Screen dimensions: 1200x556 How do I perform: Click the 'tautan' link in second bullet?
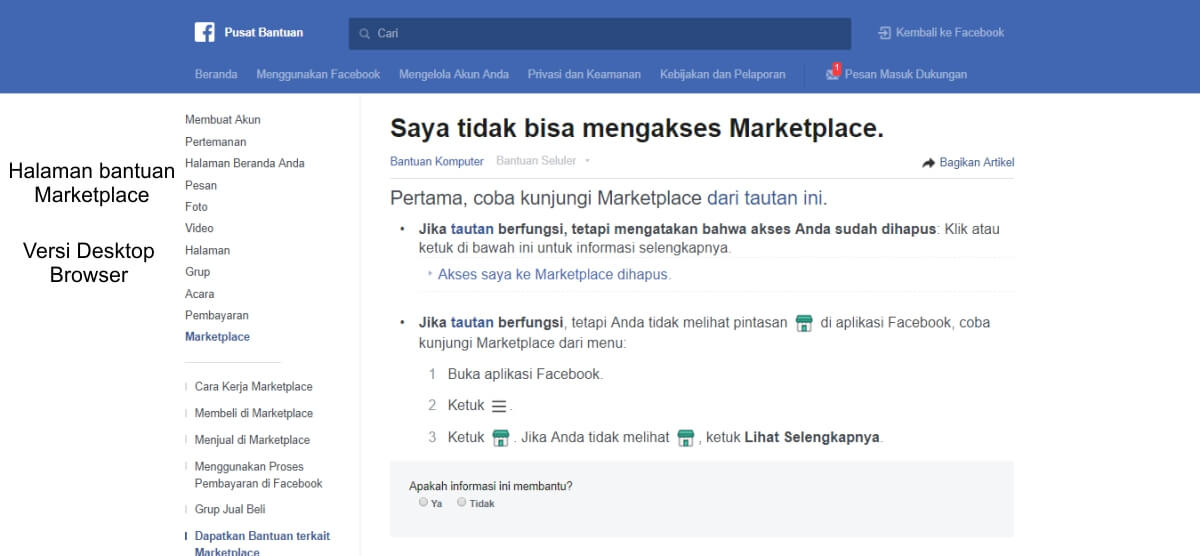472,323
